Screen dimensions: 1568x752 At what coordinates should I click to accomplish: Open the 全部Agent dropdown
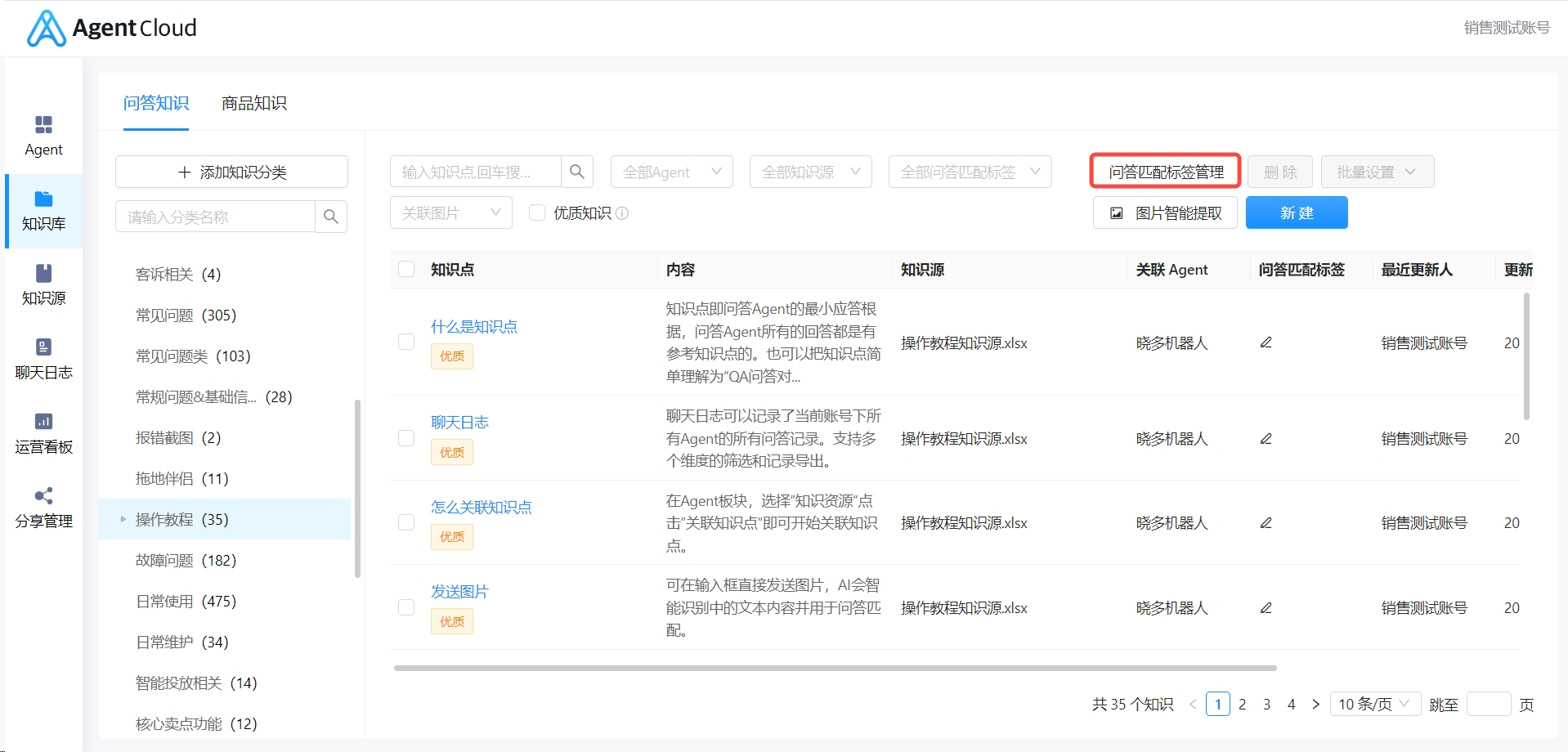click(672, 172)
